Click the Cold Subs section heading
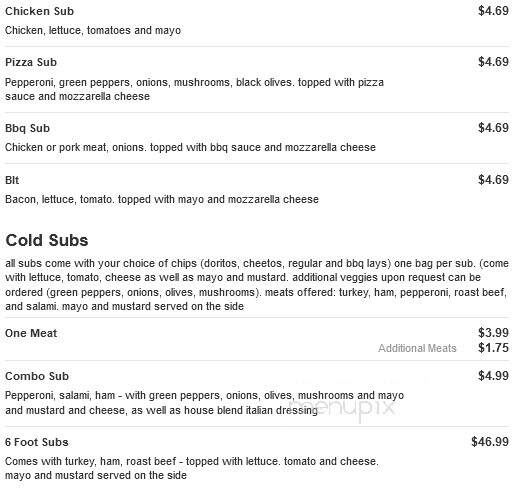 pyautogui.click(x=47, y=240)
